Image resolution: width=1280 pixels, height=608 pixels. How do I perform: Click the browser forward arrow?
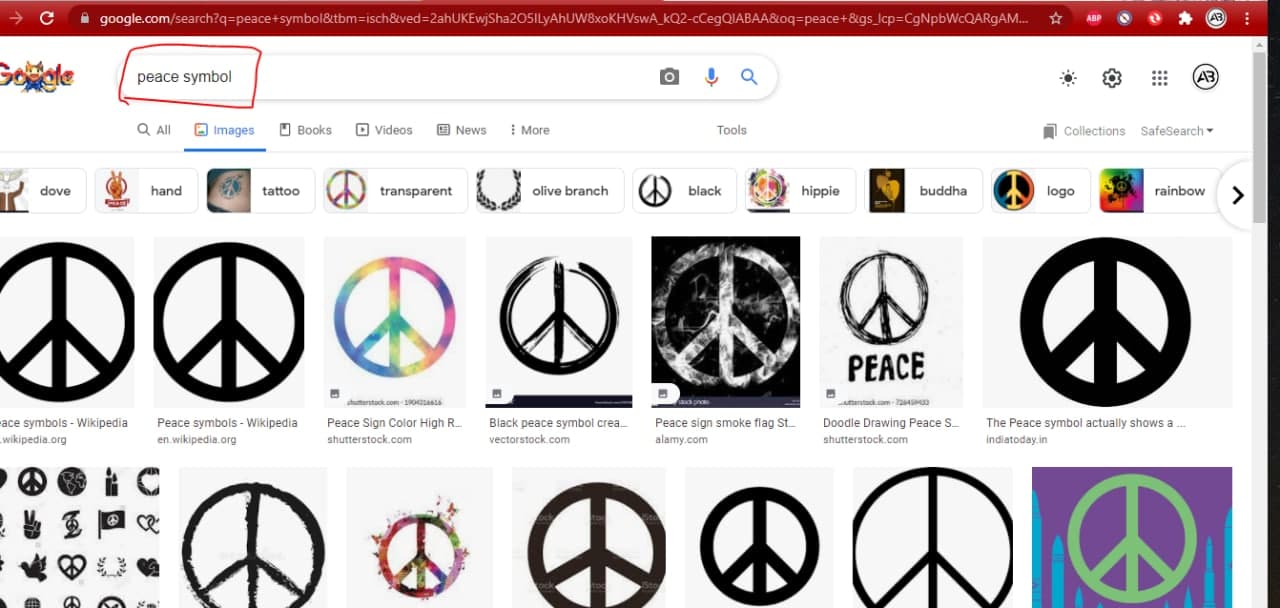[16, 18]
